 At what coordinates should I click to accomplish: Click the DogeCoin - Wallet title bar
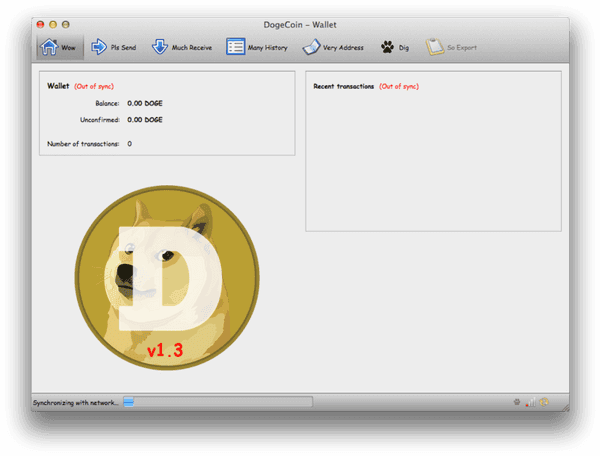300,24
